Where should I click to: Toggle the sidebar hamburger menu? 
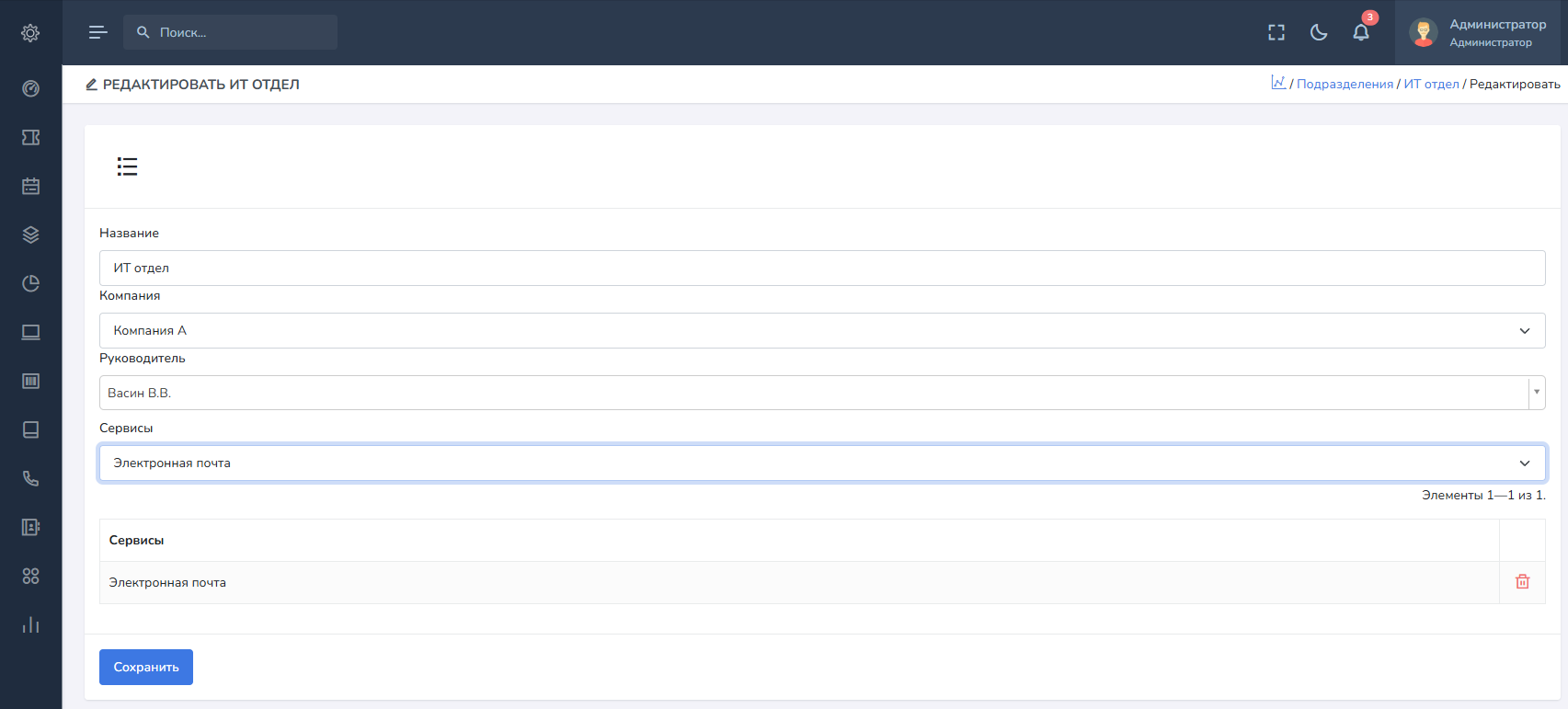pyautogui.click(x=98, y=33)
